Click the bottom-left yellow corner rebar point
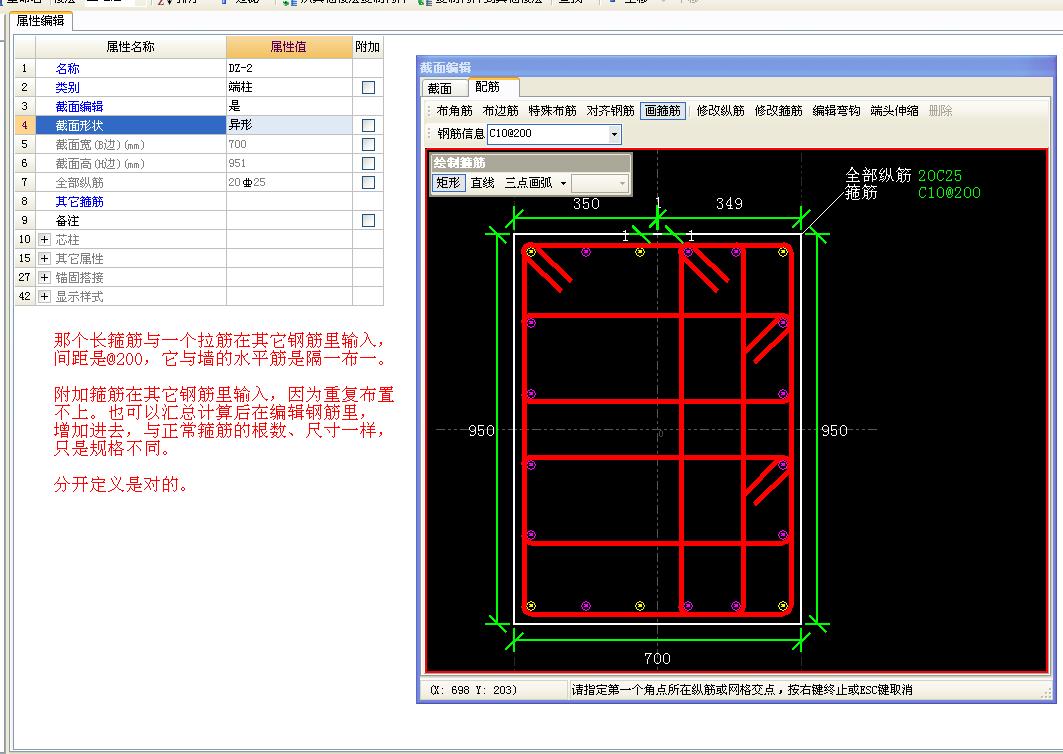 point(532,606)
